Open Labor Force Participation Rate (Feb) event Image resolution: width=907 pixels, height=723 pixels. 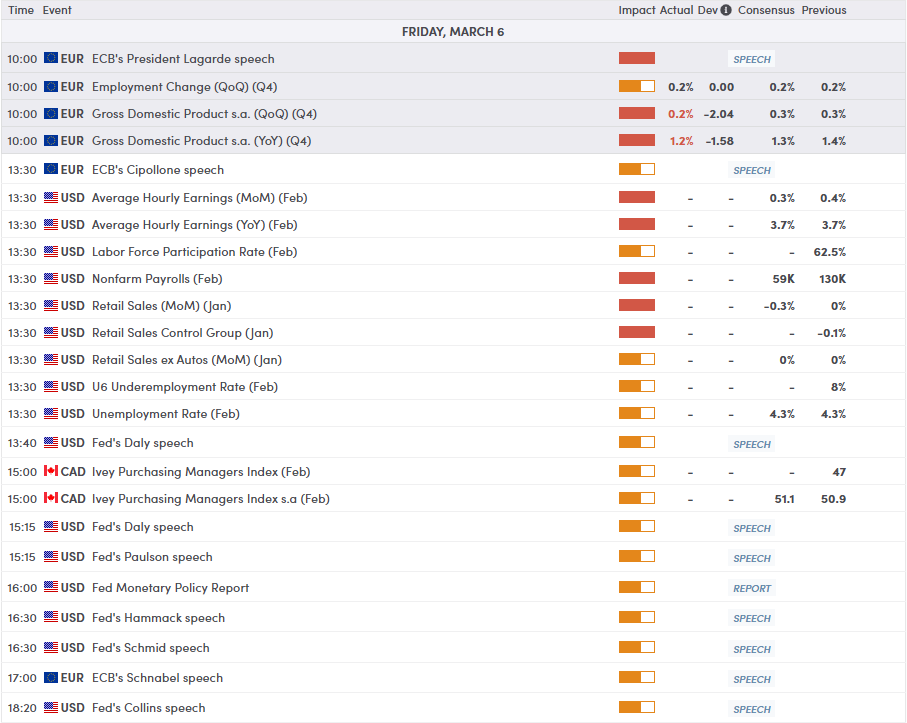[x=194, y=252]
